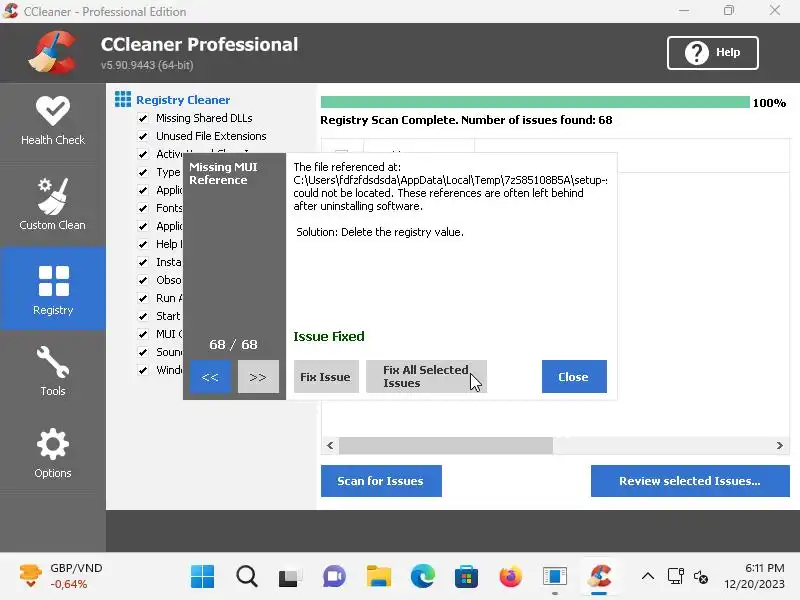Toggle the Fonts checkbox
The width and height of the screenshot is (800, 600).
[x=143, y=208]
